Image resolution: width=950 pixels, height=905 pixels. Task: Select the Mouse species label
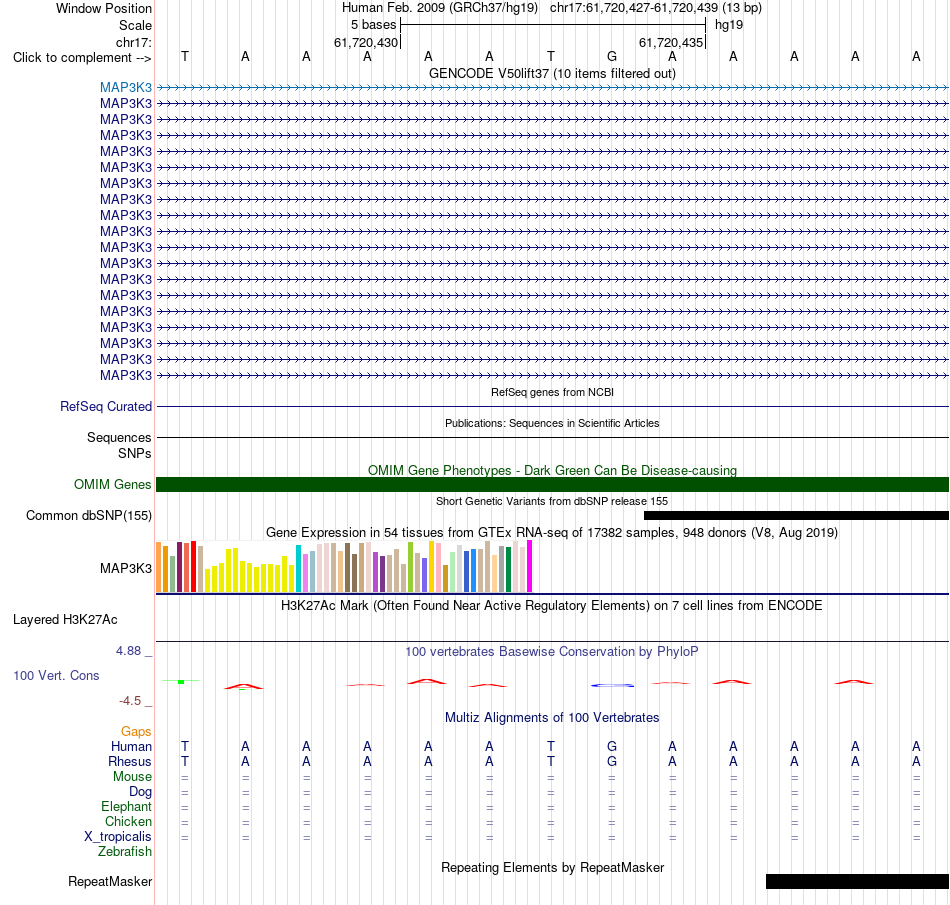pyautogui.click(x=133, y=777)
